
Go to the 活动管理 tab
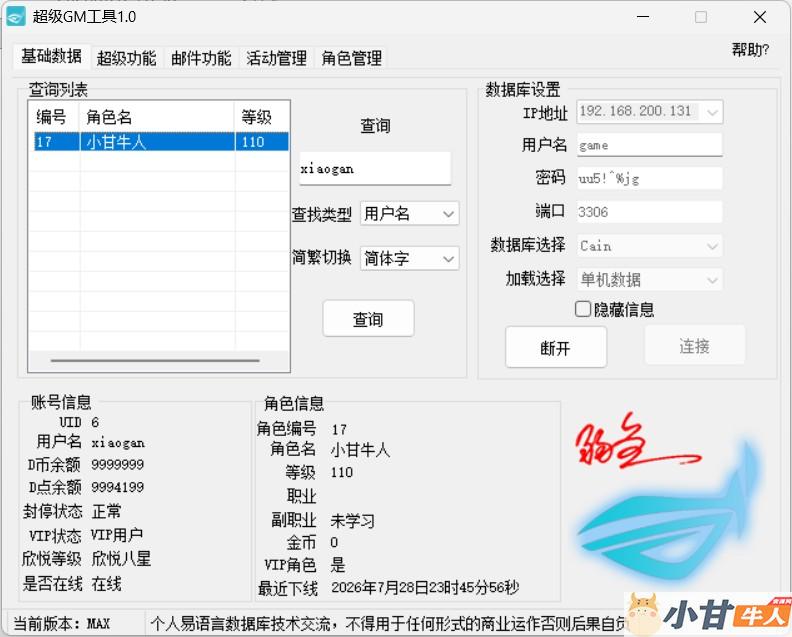point(276,58)
